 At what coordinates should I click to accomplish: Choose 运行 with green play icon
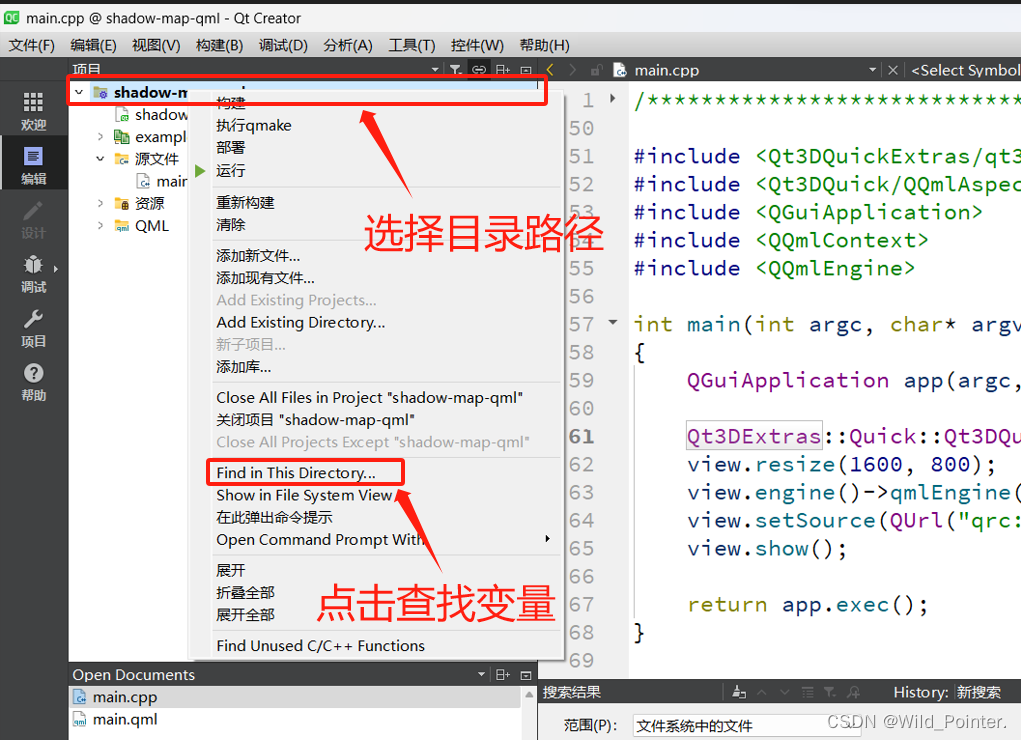[231, 171]
